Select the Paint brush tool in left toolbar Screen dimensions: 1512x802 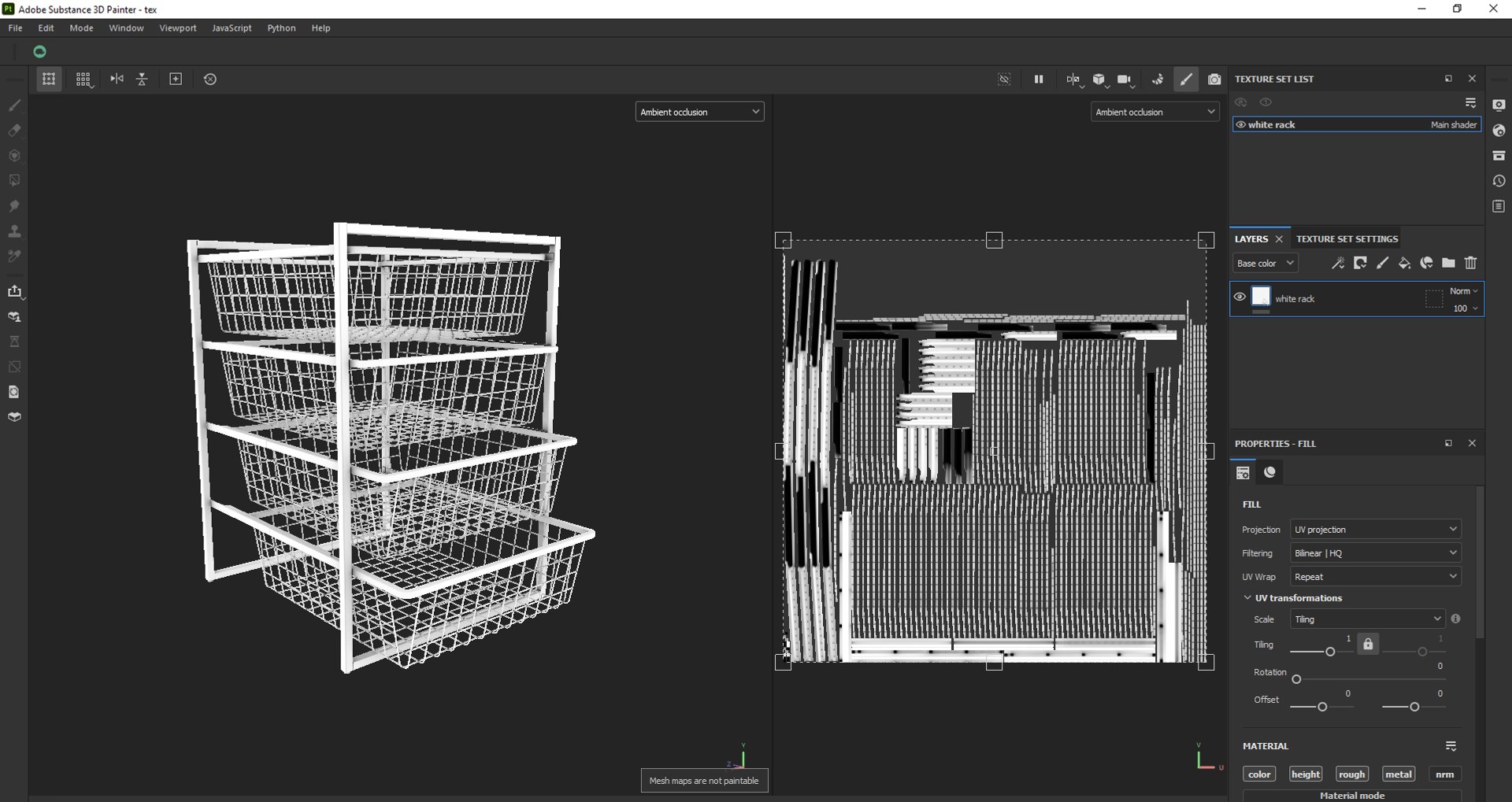coord(14,105)
